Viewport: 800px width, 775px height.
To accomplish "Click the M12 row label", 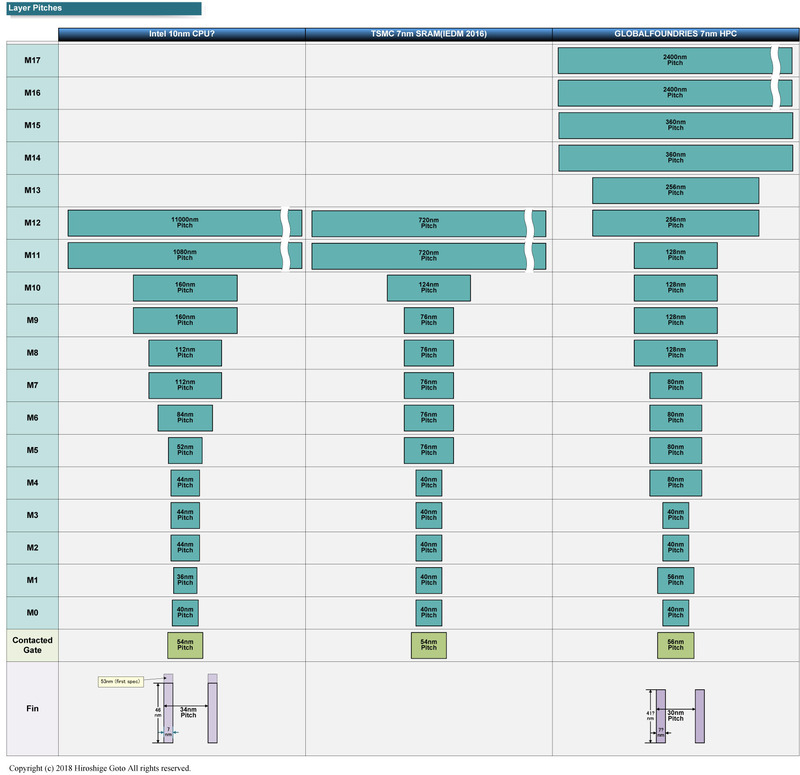I will (32, 223).
